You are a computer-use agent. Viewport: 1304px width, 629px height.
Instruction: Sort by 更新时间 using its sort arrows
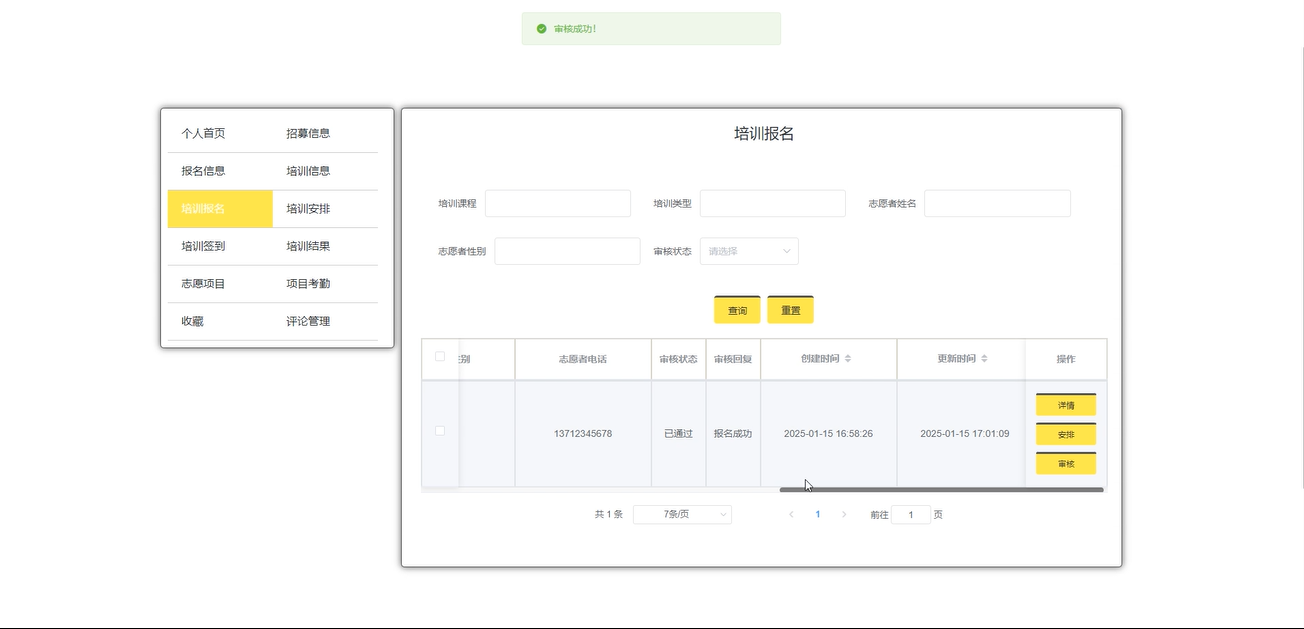984,359
